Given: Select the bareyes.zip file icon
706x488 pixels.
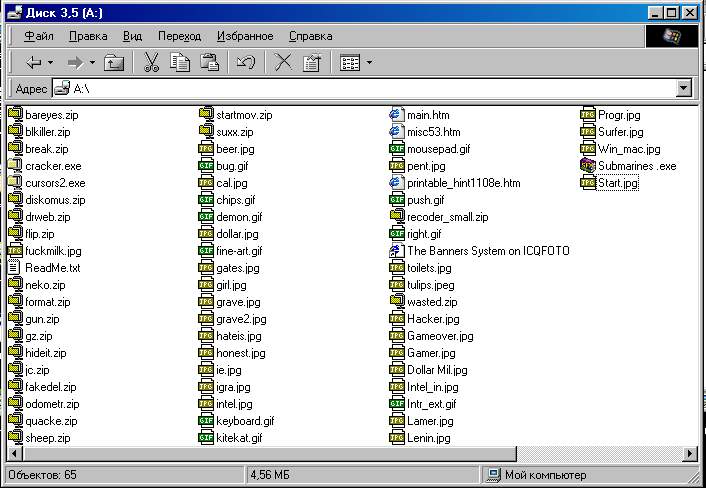Looking at the screenshot, I should click(x=15, y=114).
